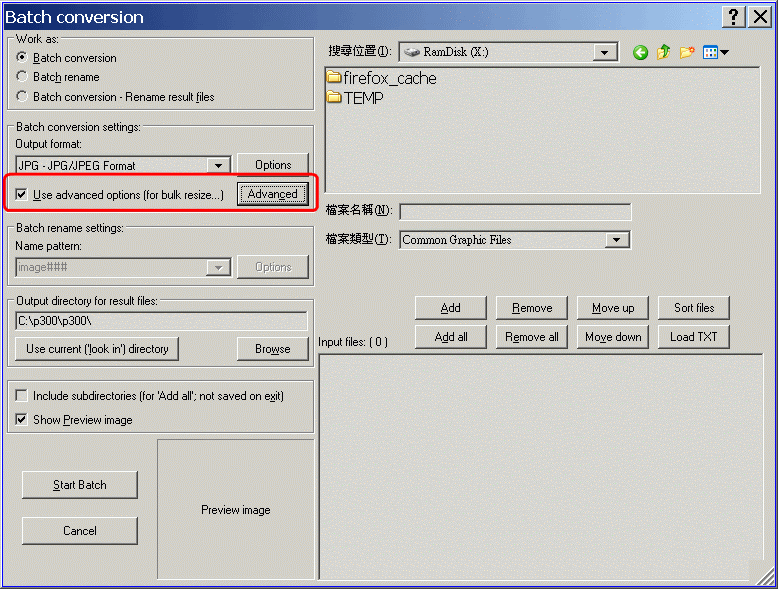
Task: Expand the Output format JPG dropdown
Action: (x=219, y=166)
